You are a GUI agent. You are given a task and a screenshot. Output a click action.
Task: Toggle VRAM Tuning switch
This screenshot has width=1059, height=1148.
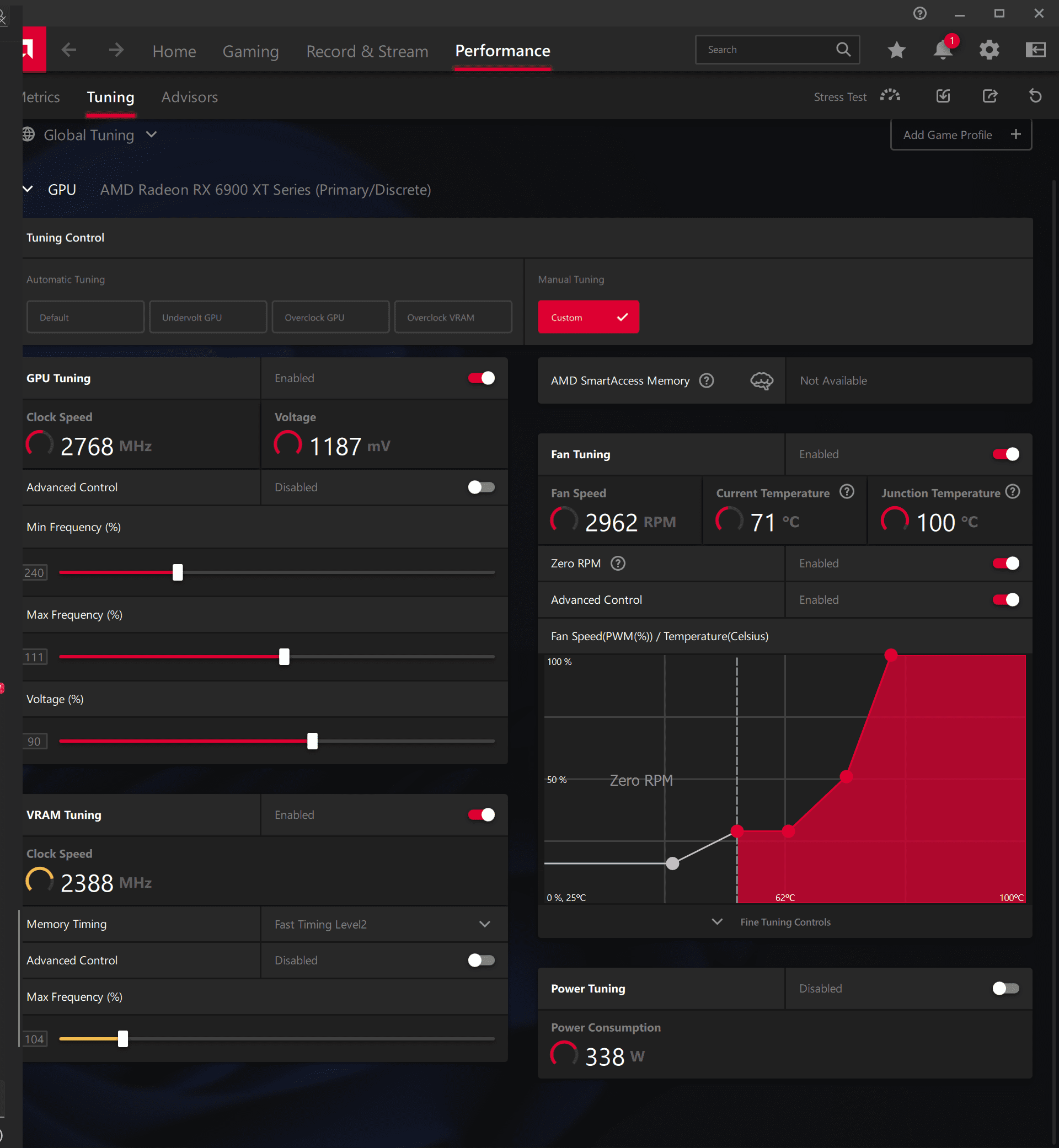(x=481, y=814)
